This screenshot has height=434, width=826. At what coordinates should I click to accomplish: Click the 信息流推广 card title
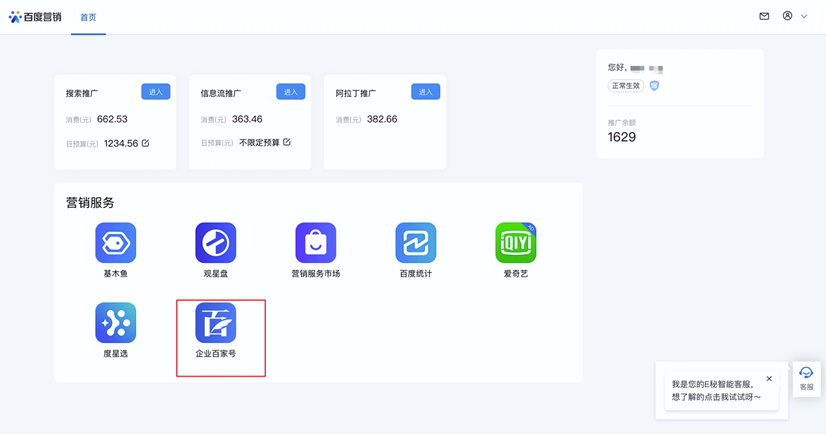221,93
